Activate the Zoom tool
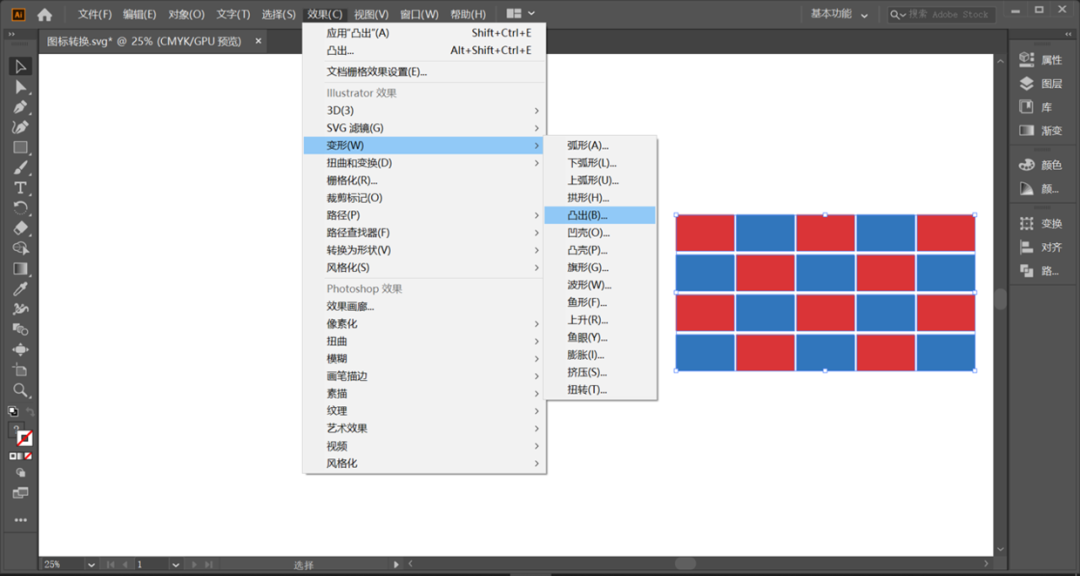Viewport: 1080px width, 576px height. coord(20,390)
